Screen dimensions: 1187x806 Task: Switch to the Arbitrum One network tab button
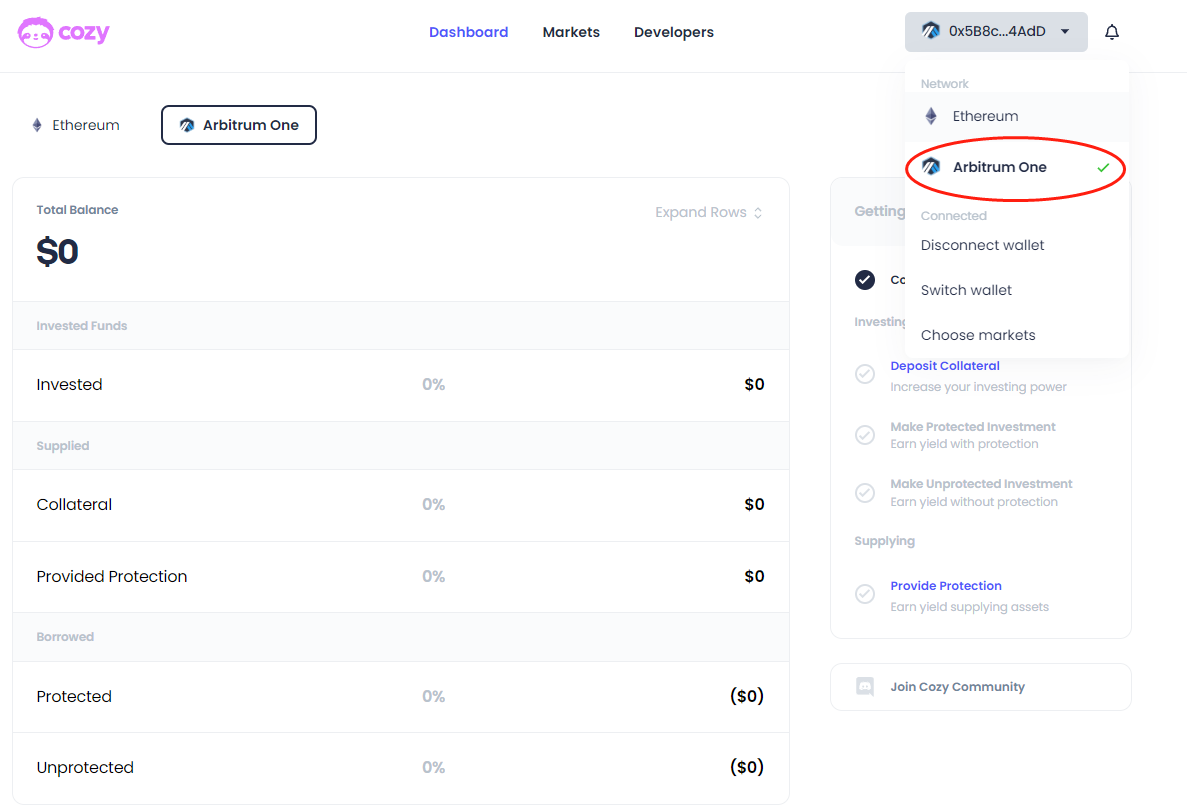tap(239, 125)
